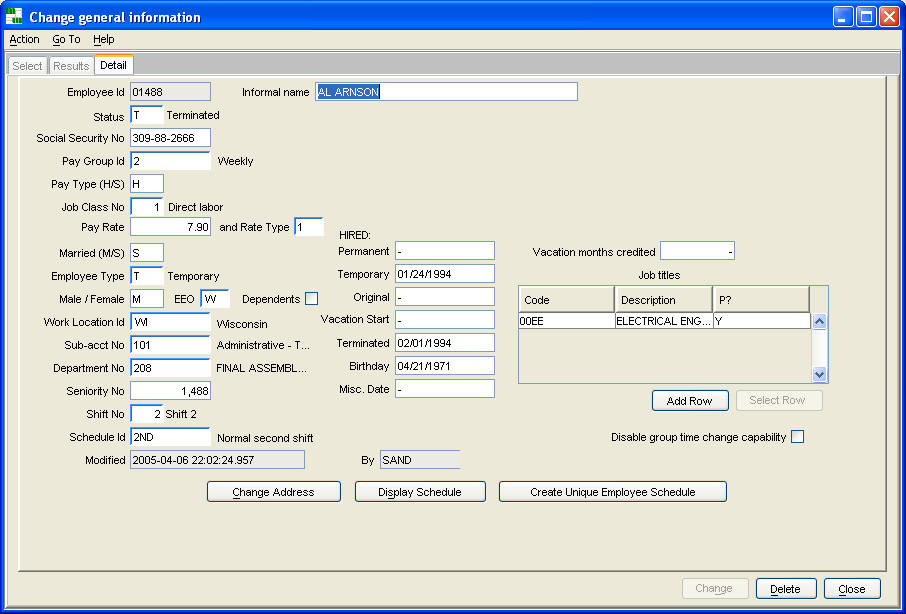
Task: Switch to the Results tab
Action: click(x=71, y=66)
